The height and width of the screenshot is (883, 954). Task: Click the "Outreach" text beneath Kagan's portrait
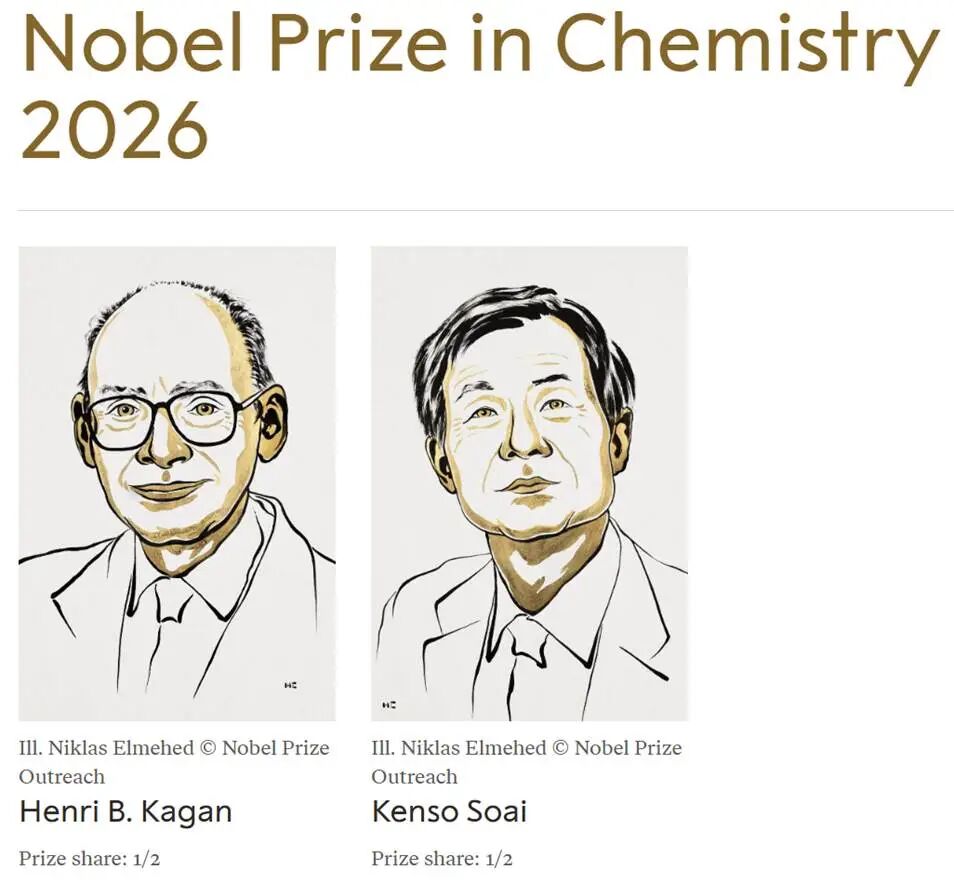pos(62,777)
